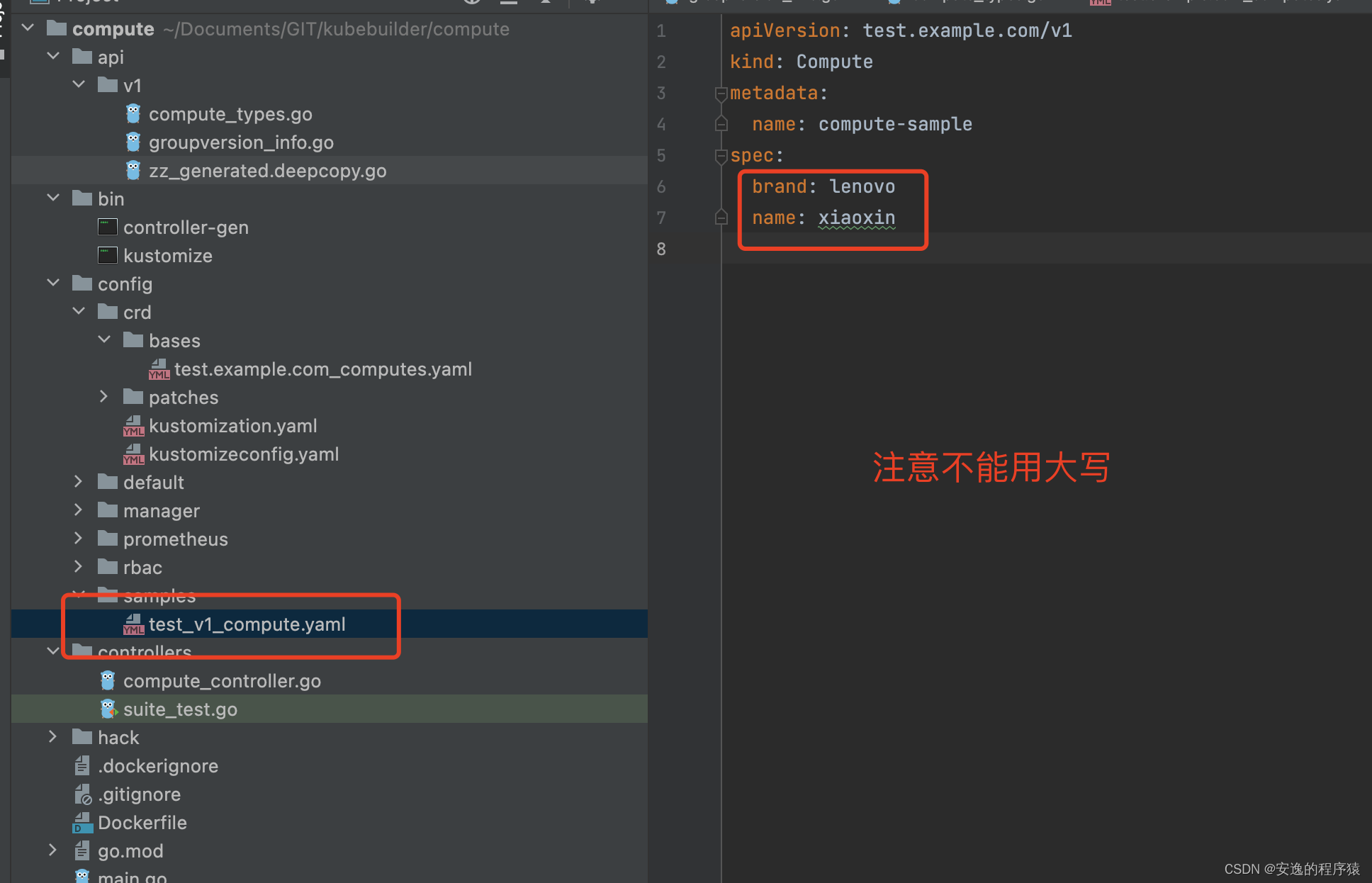Screen dimensions: 1372x883
Task: Collapse the metadata block fold marker
Action: (x=721, y=94)
